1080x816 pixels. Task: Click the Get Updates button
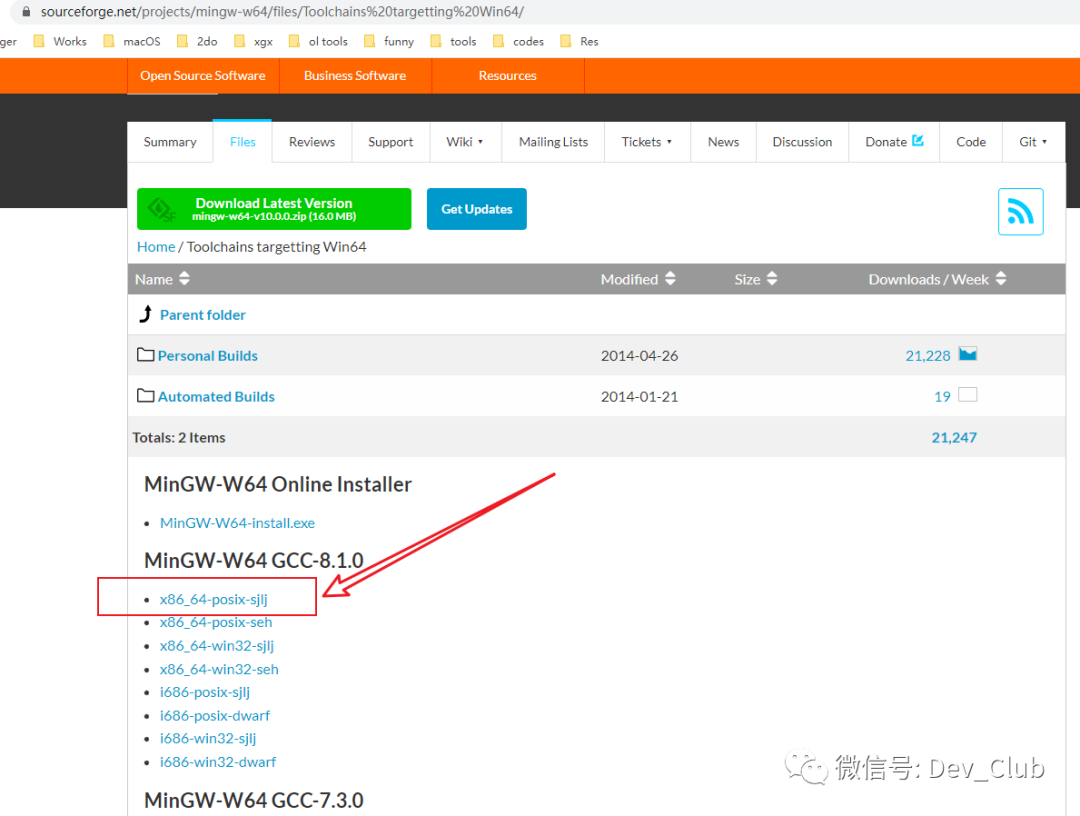(x=477, y=209)
